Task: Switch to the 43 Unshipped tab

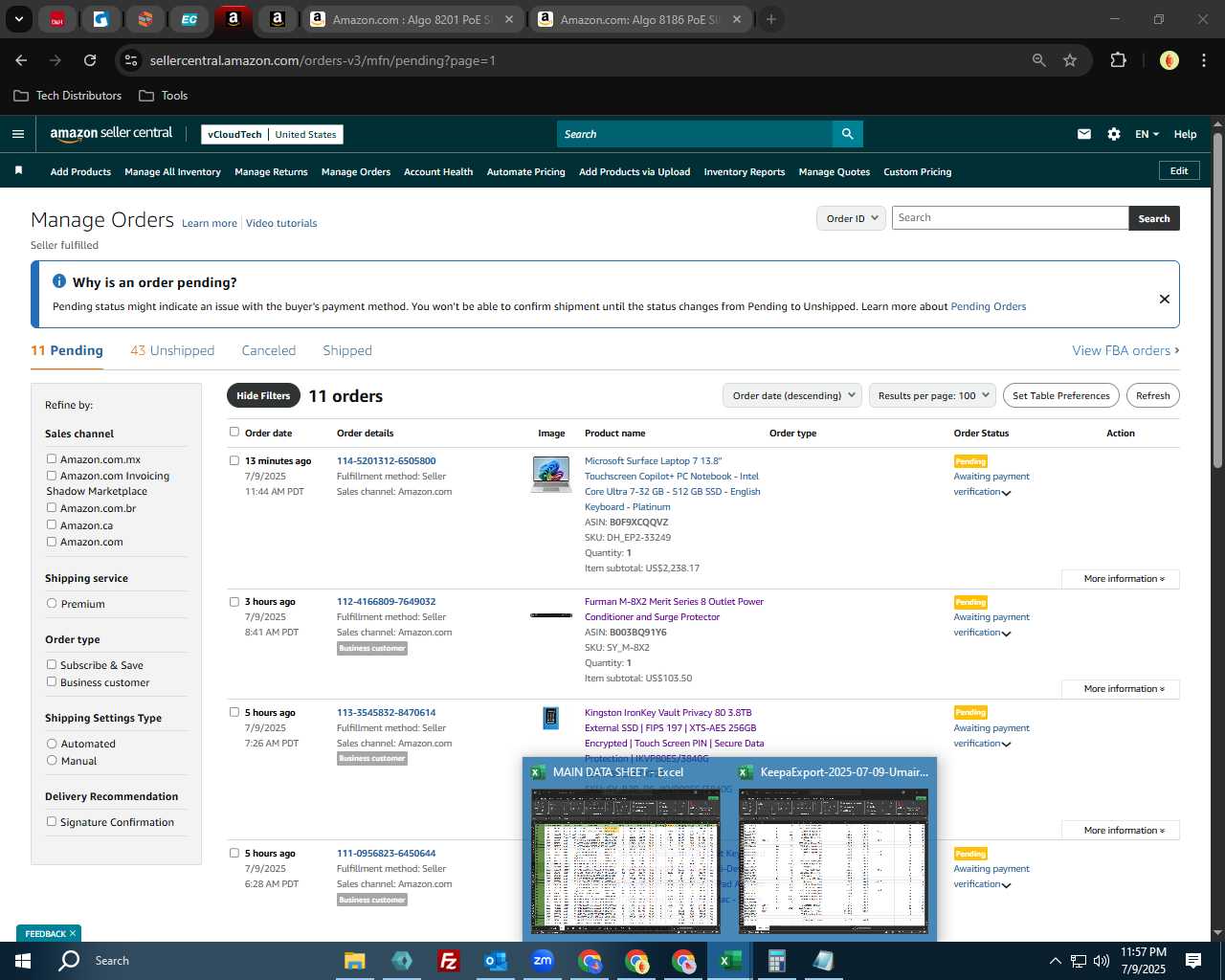Action: pyautogui.click(x=172, y=350)
